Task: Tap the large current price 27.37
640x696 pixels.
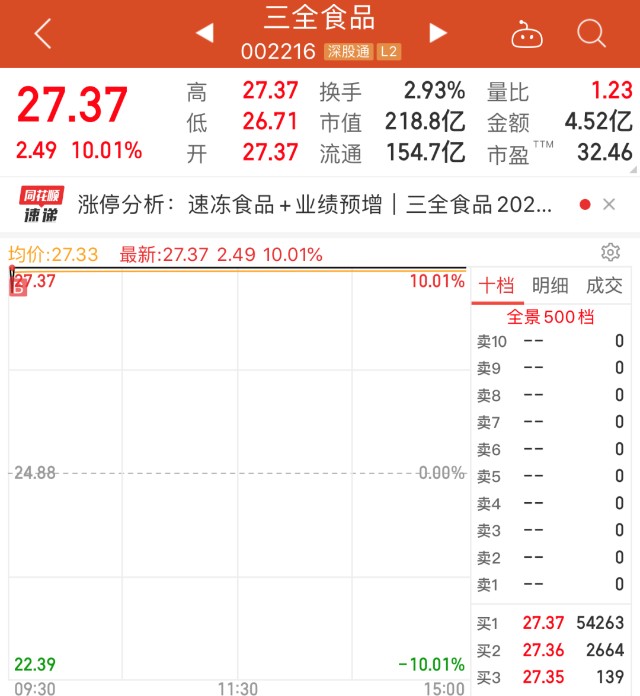Action: click(x=72, y=105)
